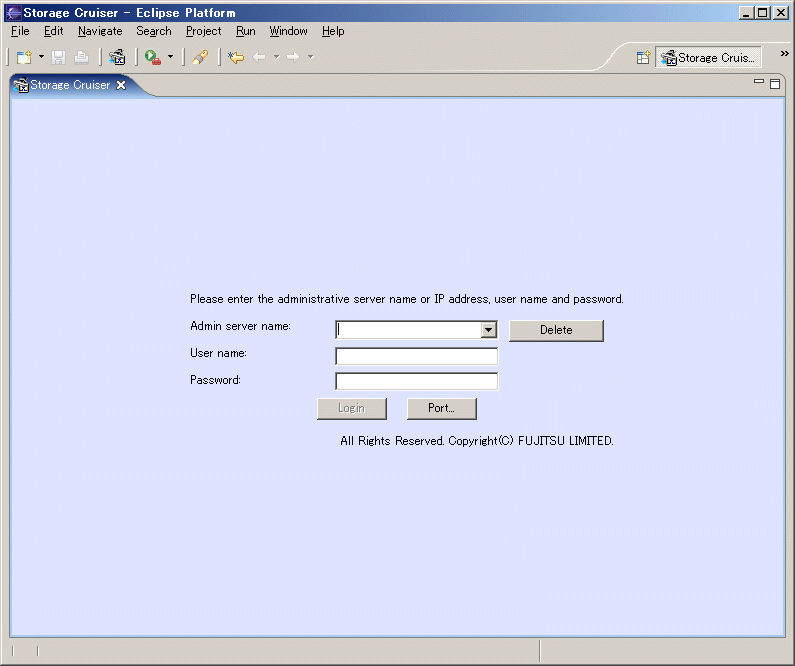Maximize the Storage Cruiser view panel
The height and width of the screenshot is (666, 795).
(775, 84)
